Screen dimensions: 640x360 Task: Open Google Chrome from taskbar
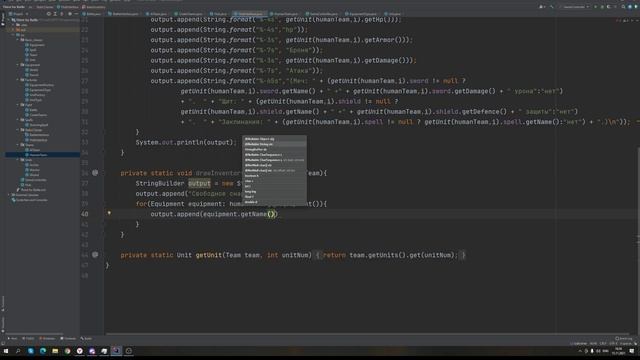(x=67, y=351)
